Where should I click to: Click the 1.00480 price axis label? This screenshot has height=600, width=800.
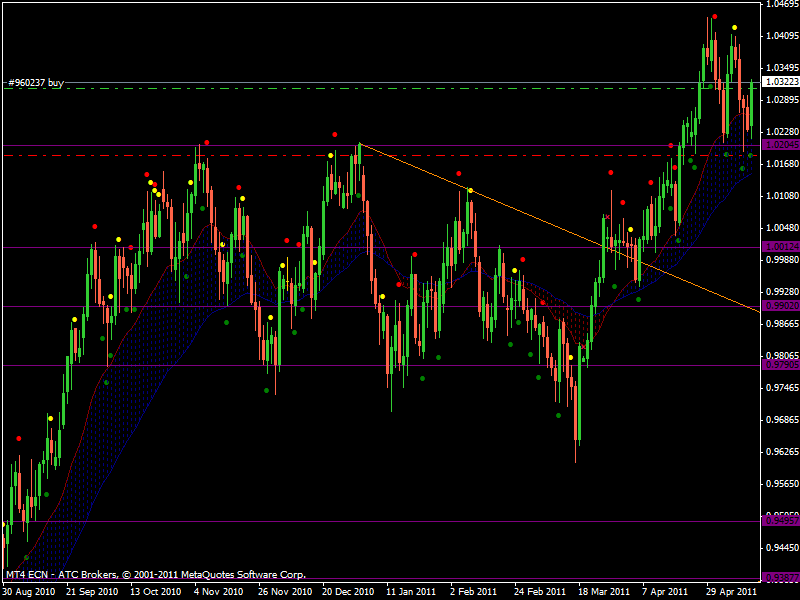[x=782, y=228]
